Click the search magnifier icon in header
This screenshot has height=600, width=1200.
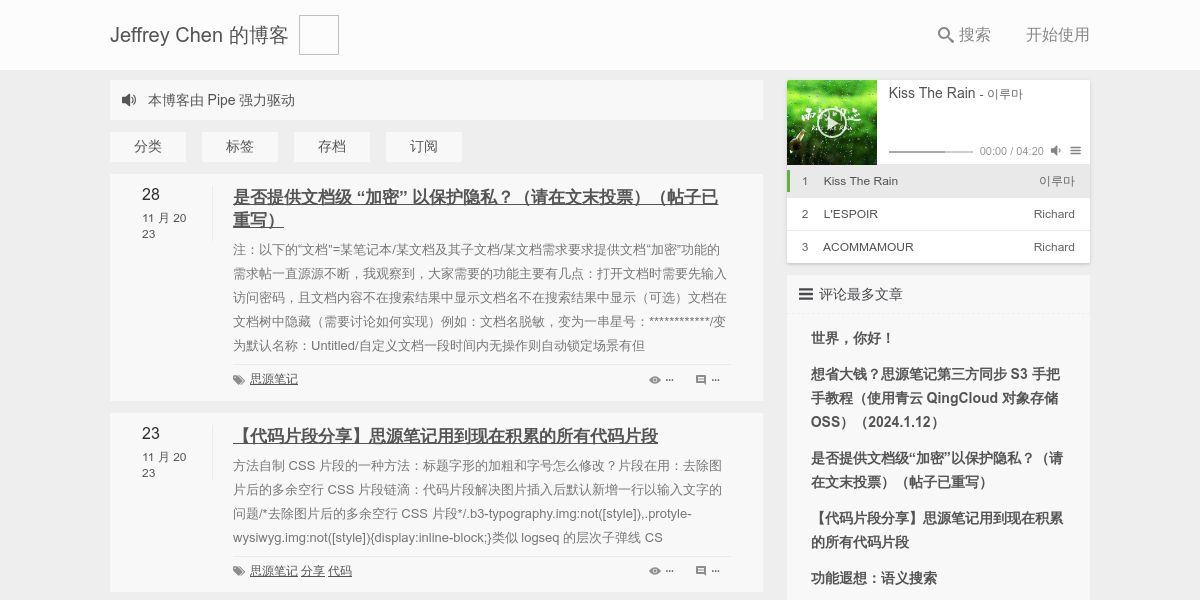click(945, 35)
